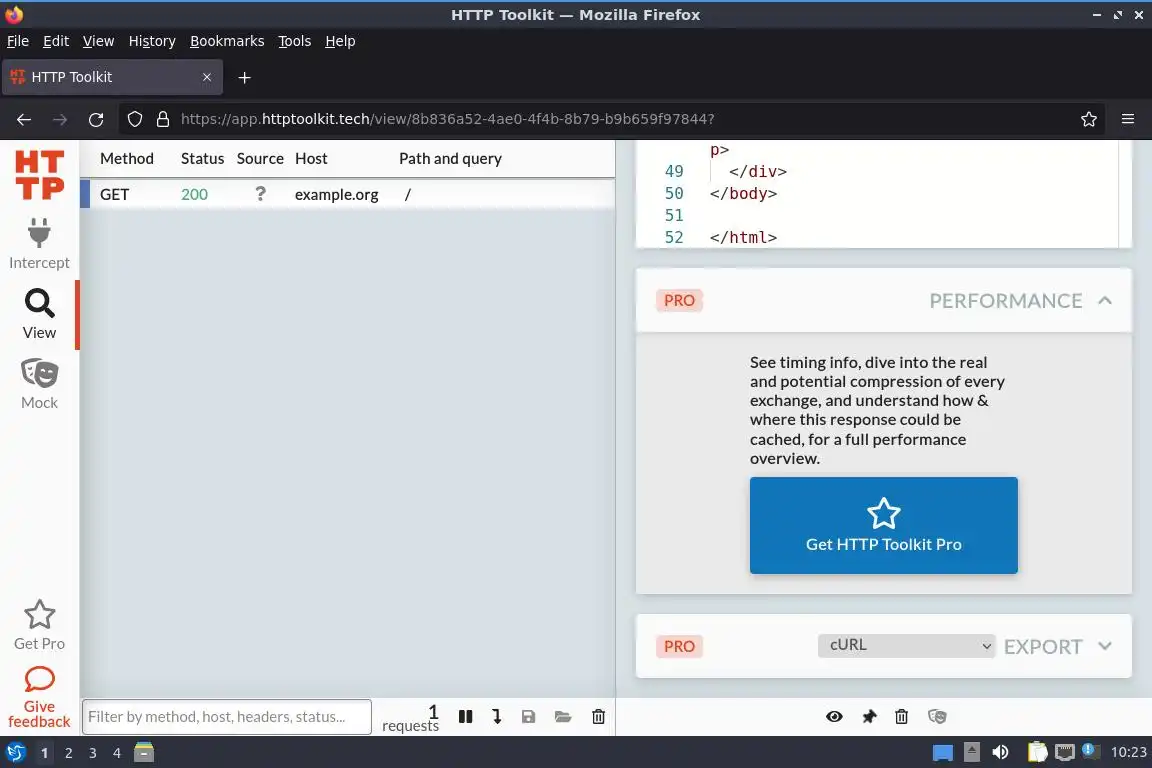
Task: Click the filter input field
Action: click(226, 717)
